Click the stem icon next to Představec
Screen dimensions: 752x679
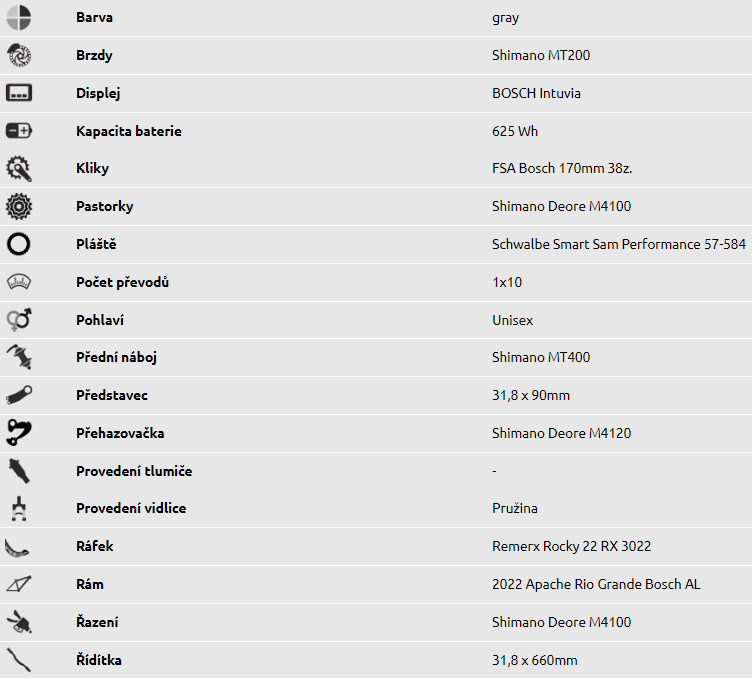[x=19, y=395]
